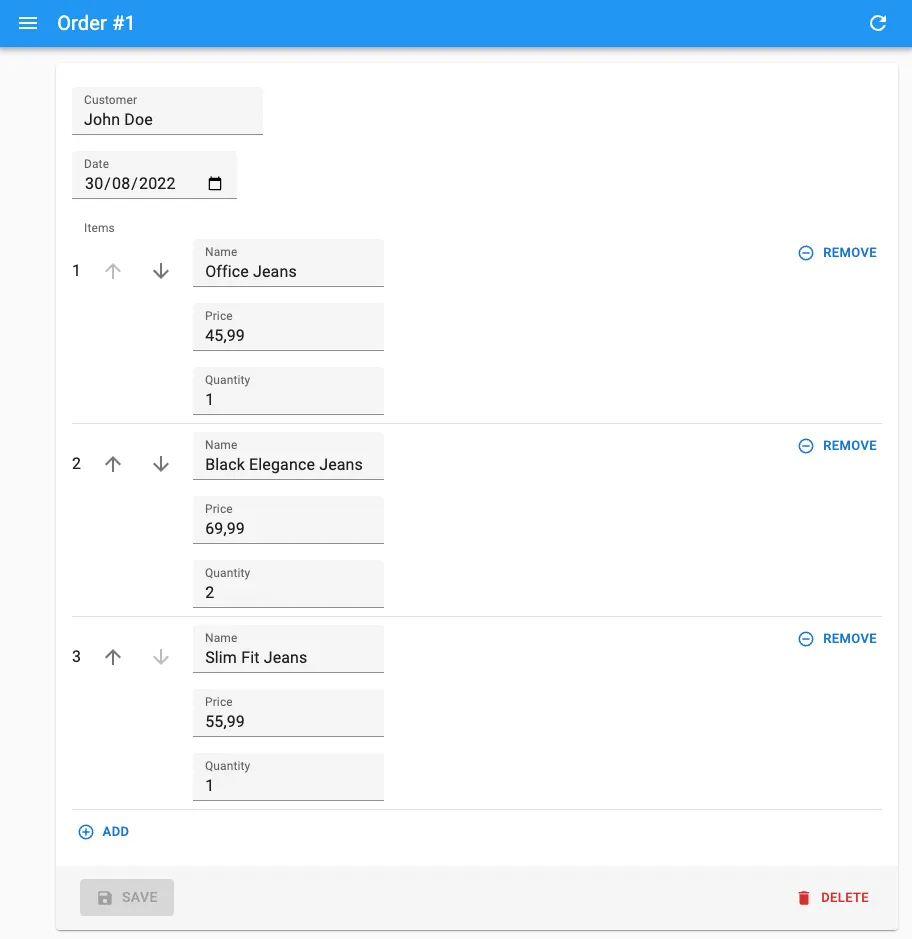Edit the 55,99 price field
Image resolution: width=912 pixels, height=939 pixels.
coord(288,722)
